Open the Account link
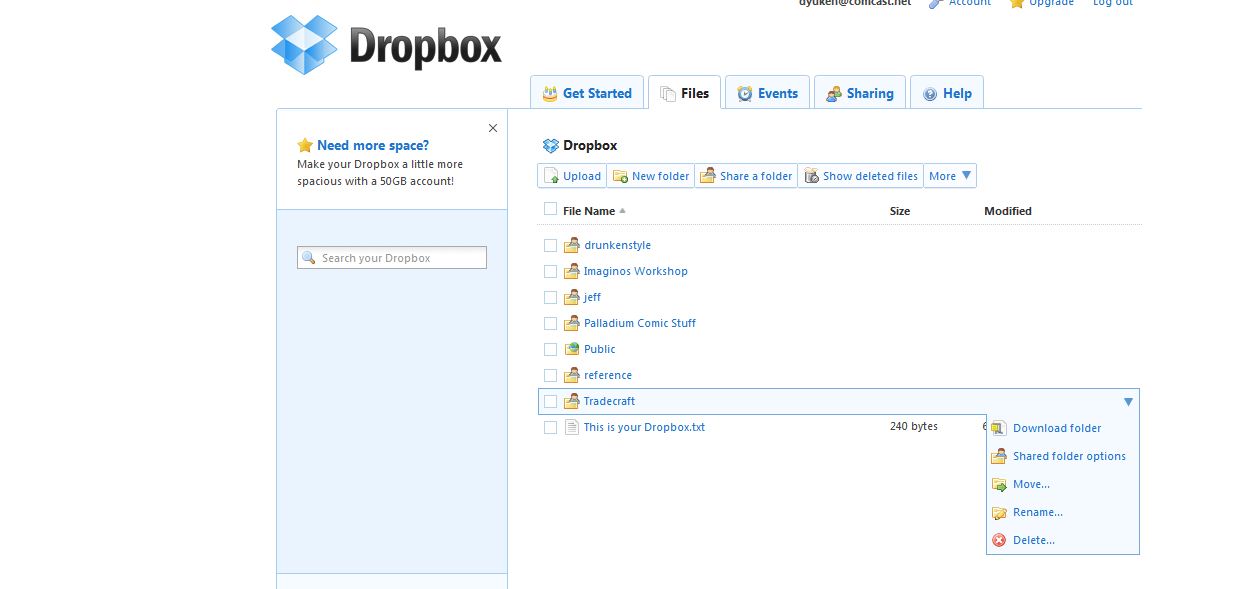 pyautogui.click(x=969, y=2)
